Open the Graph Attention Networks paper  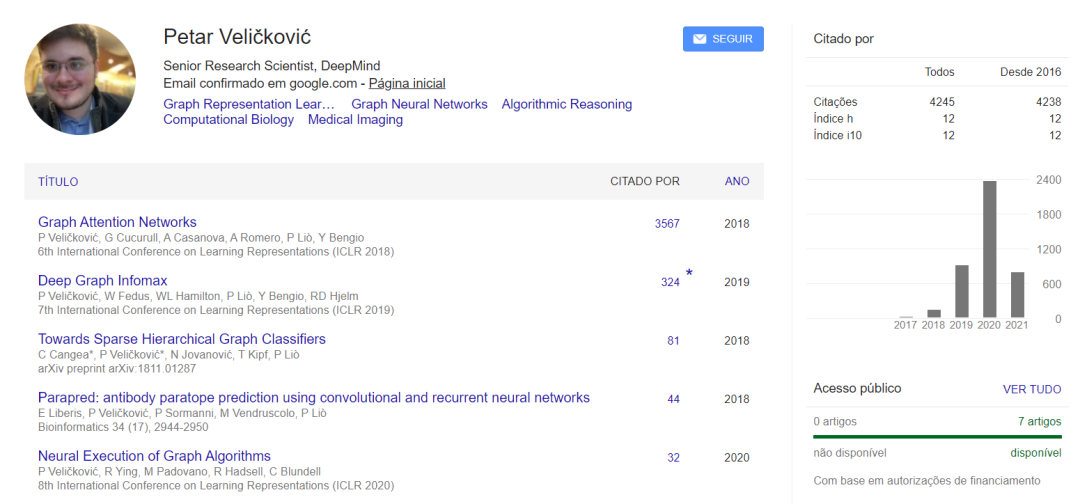tap(117, 222)
